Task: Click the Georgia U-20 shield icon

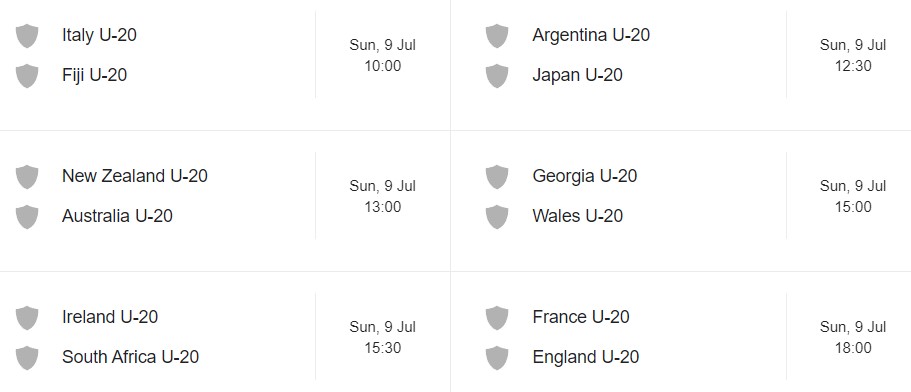Action: [x=497, y=177]
